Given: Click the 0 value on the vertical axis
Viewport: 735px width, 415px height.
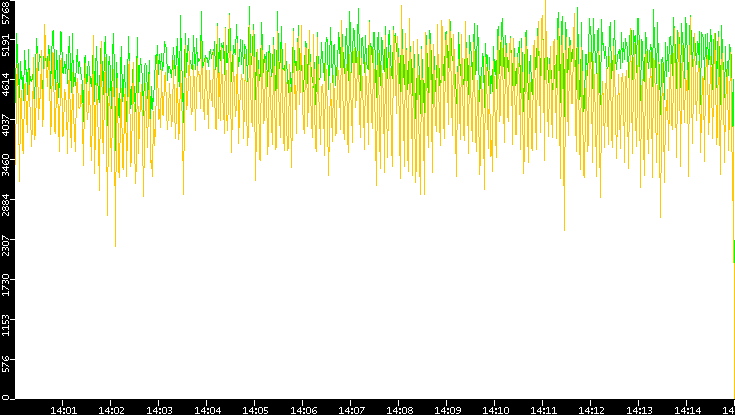Looking at the screenshot, I should pos(6,397).
